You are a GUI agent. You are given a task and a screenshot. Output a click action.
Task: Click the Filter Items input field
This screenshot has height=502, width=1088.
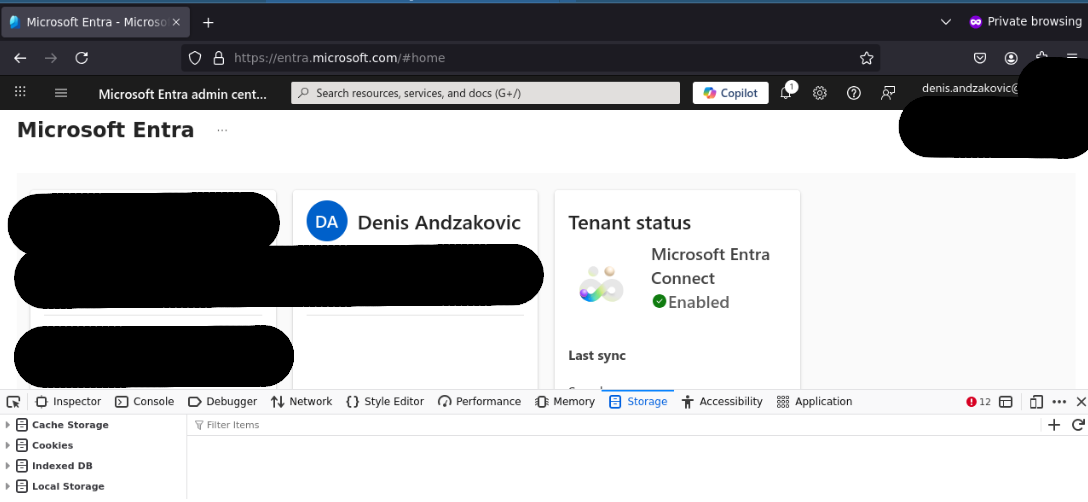pos(600,425)
